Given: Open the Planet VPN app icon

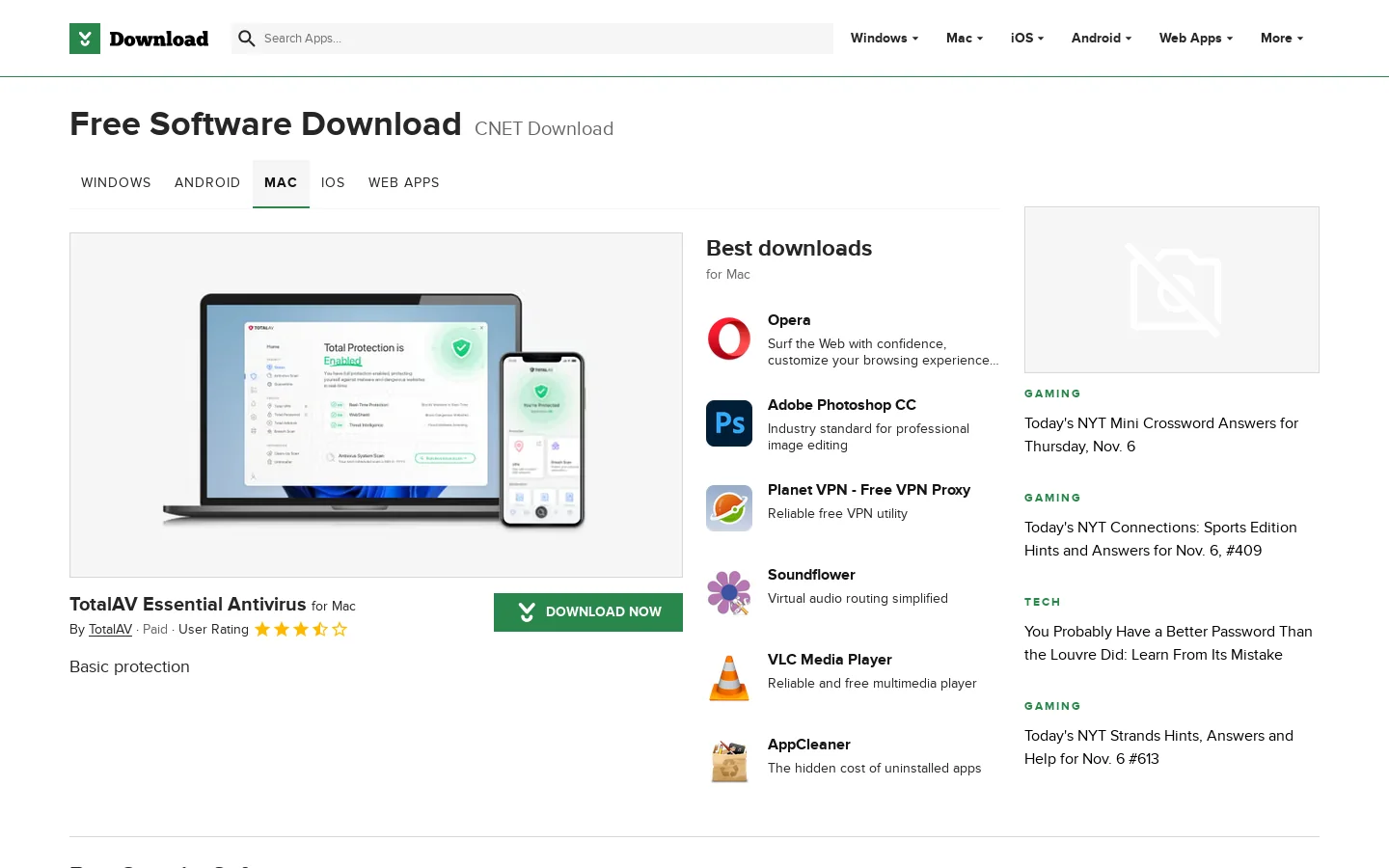Looking at the screenshot, I should coord(729,508).
